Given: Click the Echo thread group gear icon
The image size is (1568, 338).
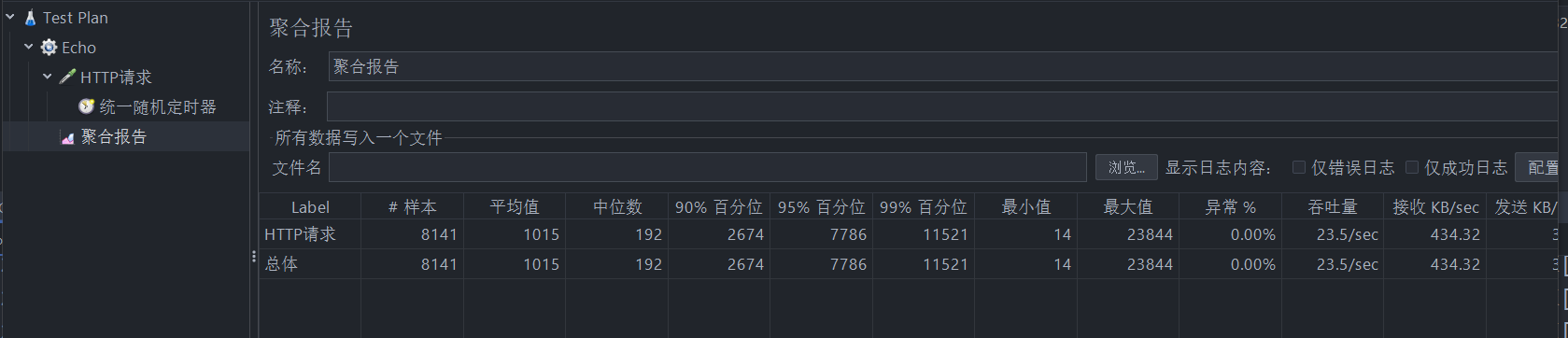Looking at the screenshot, I should coord(49,48).
